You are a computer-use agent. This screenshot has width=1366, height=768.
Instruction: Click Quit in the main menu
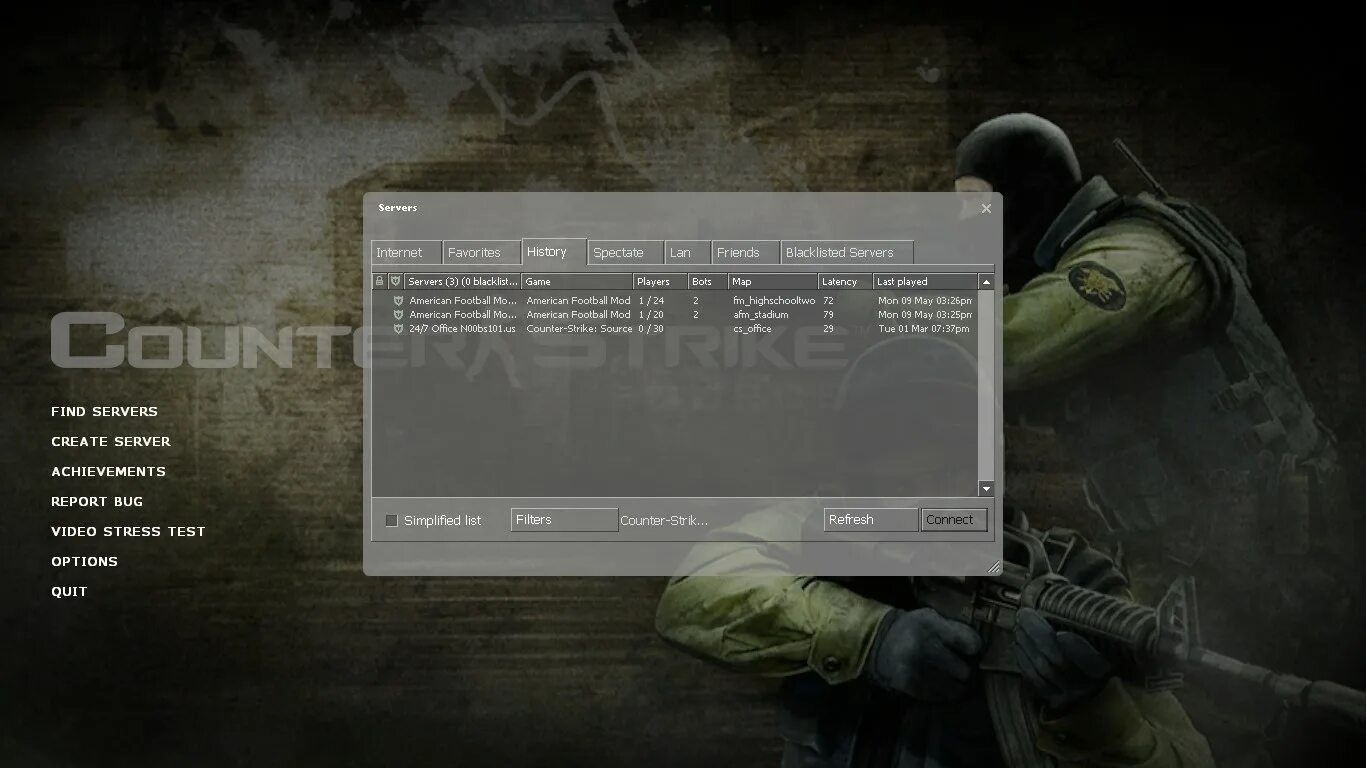click(x=70, y=591)
